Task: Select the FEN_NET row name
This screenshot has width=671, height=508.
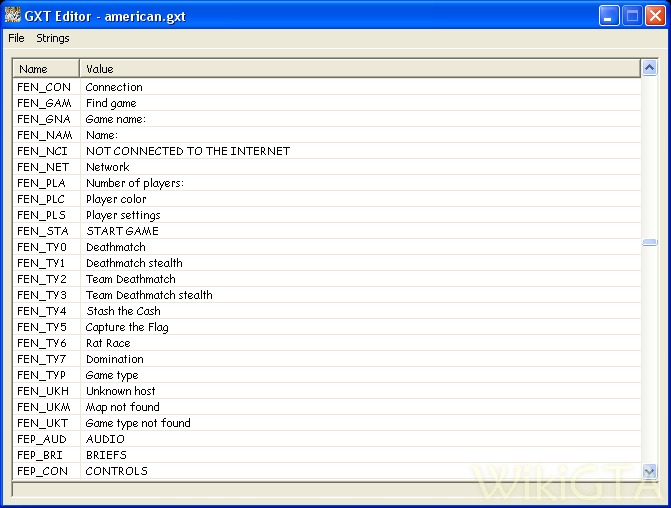Action: coord(43,167)
